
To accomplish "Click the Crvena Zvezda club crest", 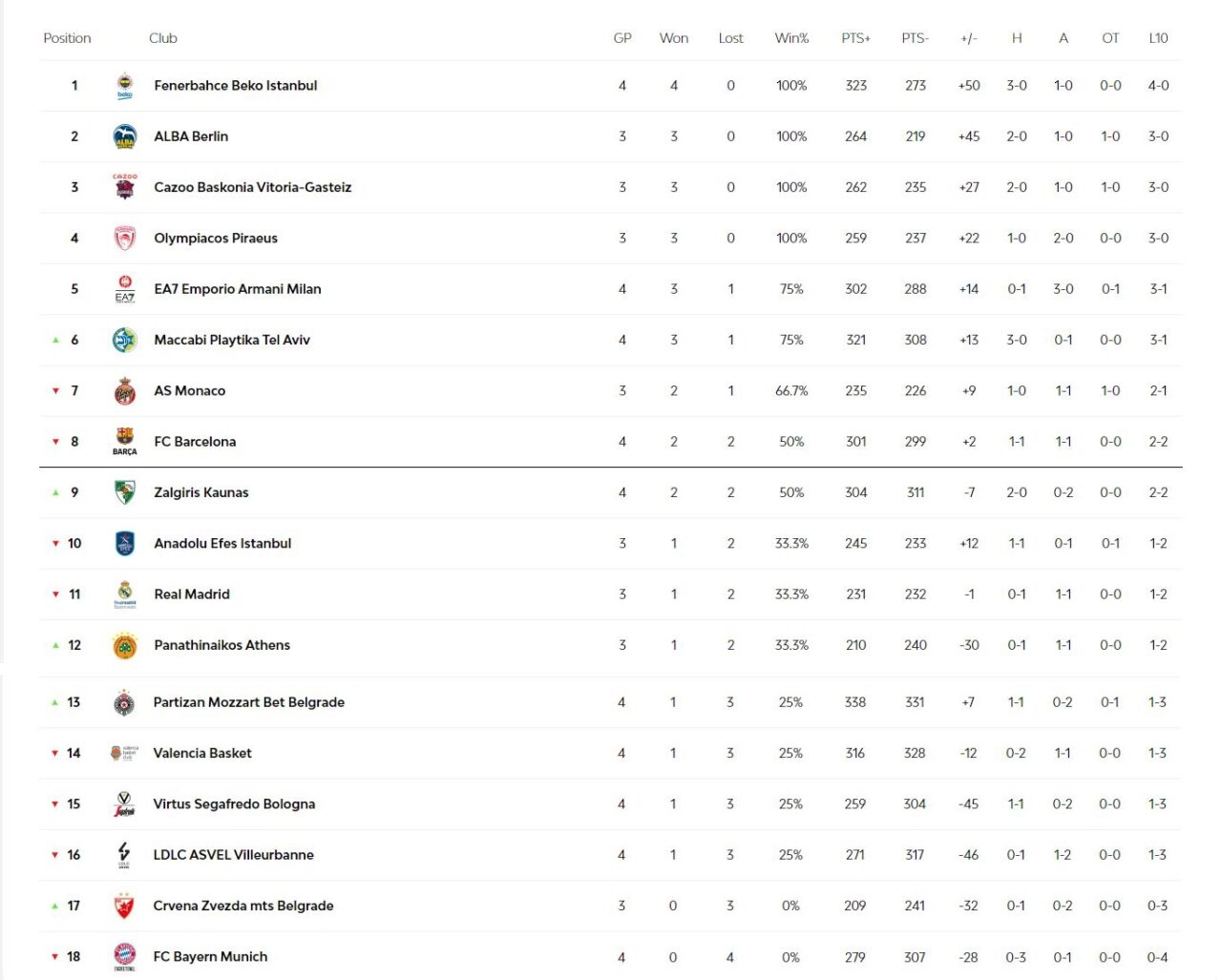I will (x=124, y=907).
